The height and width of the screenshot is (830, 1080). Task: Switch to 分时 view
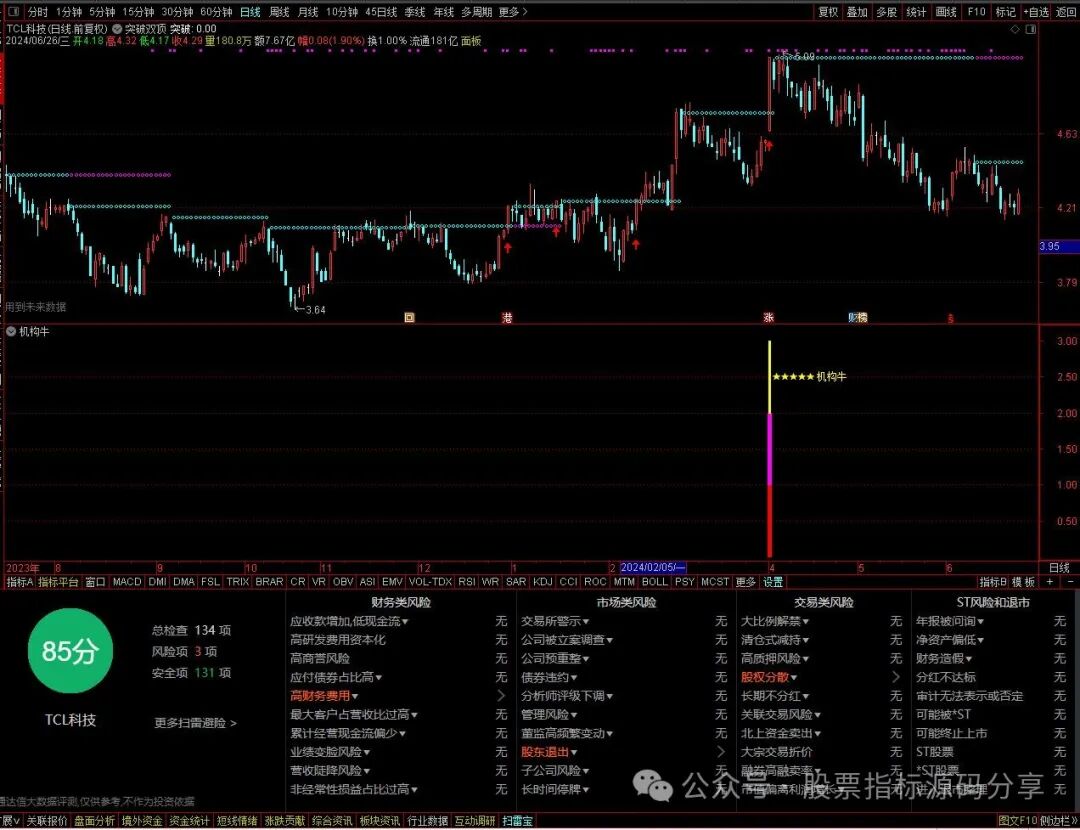pos(38,12)
